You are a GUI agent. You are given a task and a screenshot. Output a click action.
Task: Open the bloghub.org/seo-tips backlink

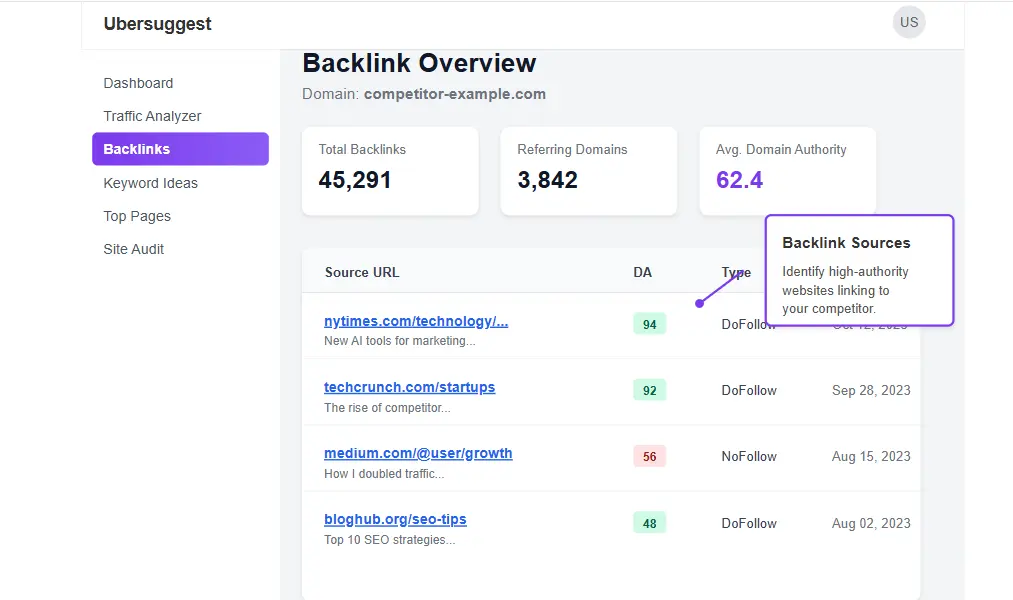click(x=395, y=519)
